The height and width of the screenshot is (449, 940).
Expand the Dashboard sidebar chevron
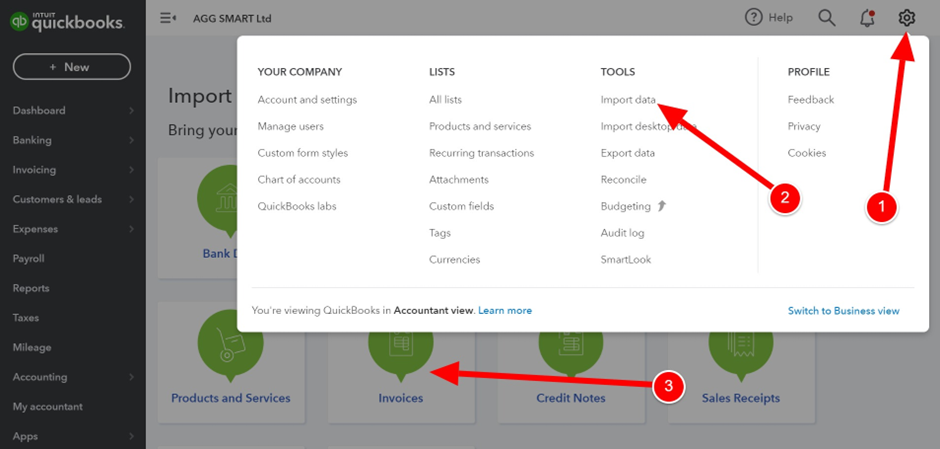tap(131, 111)
